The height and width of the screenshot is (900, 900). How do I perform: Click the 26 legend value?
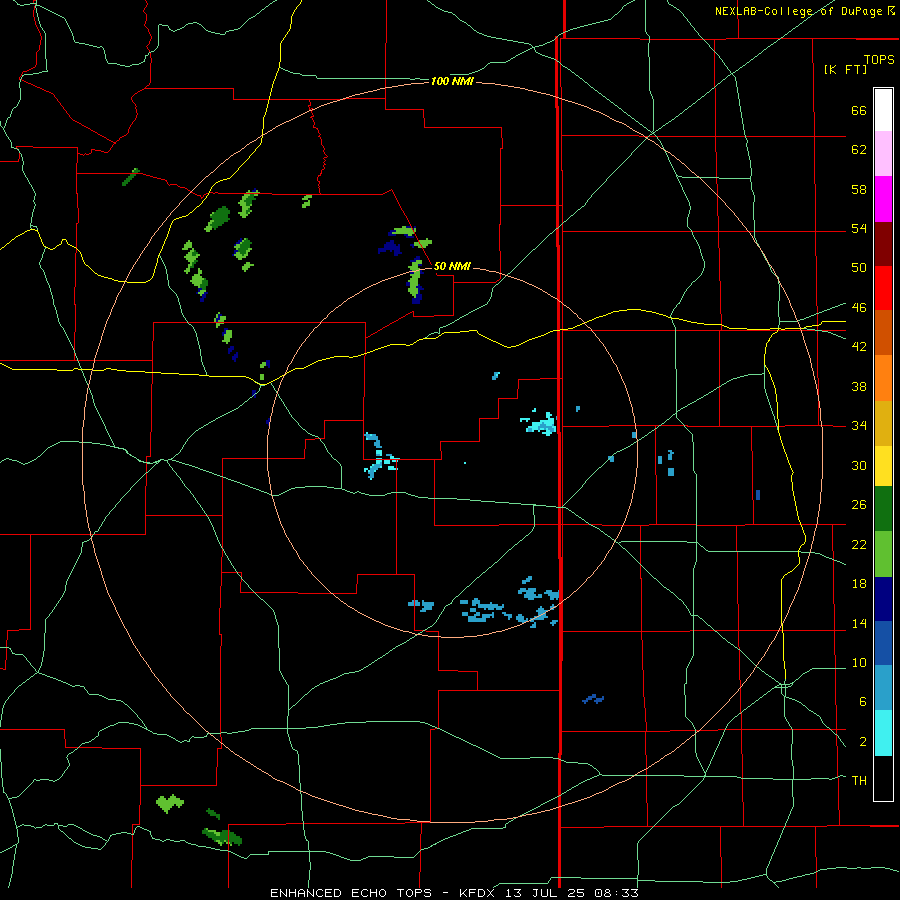859,505
